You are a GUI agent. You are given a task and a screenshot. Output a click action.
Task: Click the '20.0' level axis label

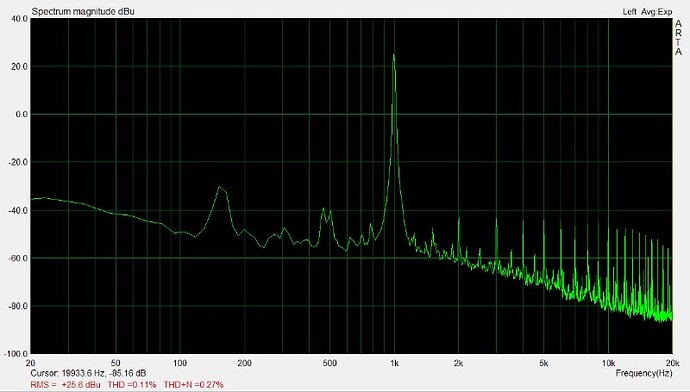(x=20, y=66)
